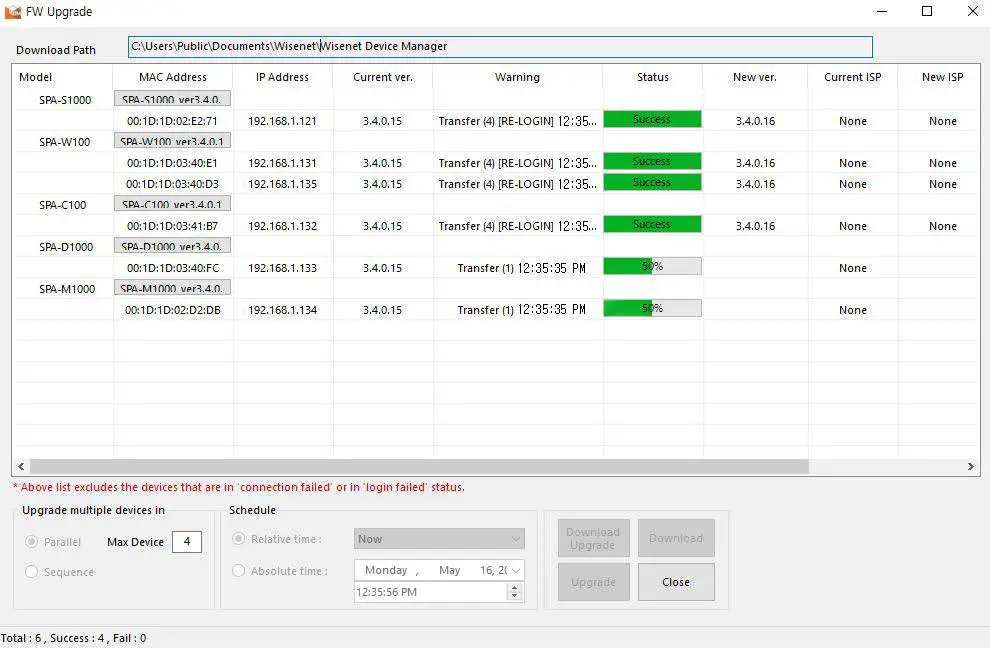Decrease the time with the down spinner arrow
The image size is (990, 648).
pos(515,596)
